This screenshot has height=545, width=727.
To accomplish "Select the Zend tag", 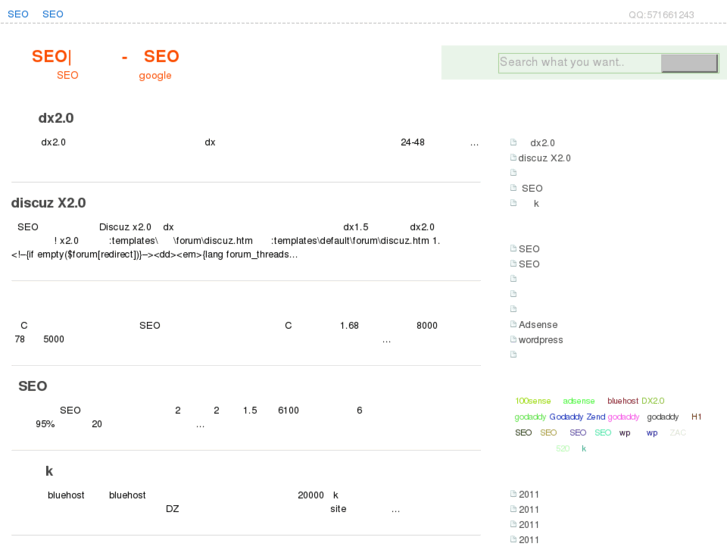I will [x=596, y=417].
